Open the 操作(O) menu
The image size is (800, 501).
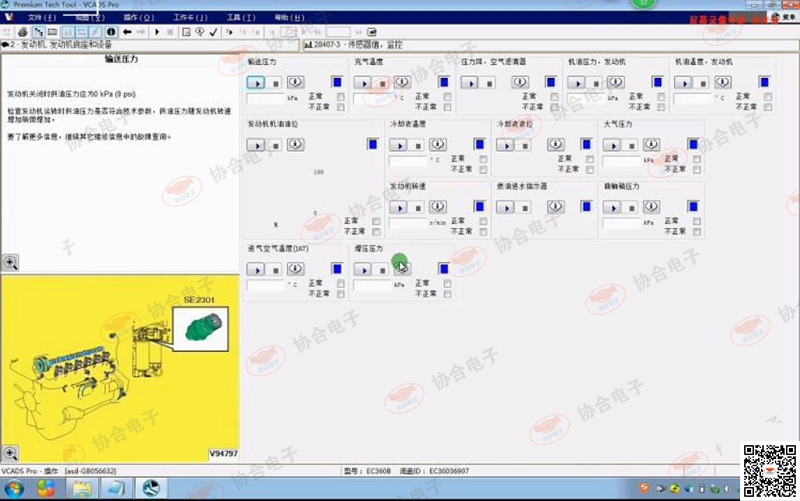click(x=139, y=18)
